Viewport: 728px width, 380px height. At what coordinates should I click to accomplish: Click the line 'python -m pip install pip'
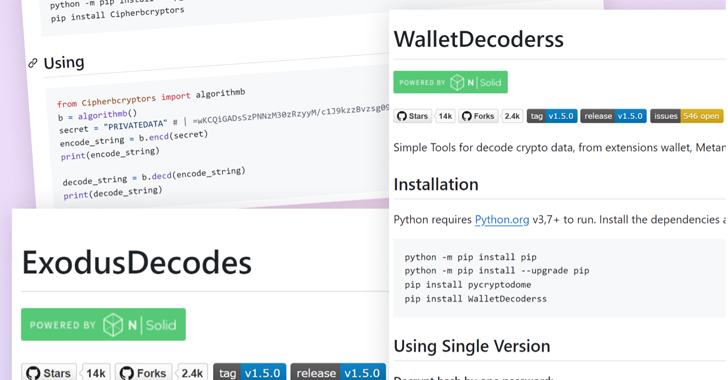coord(470,257)
